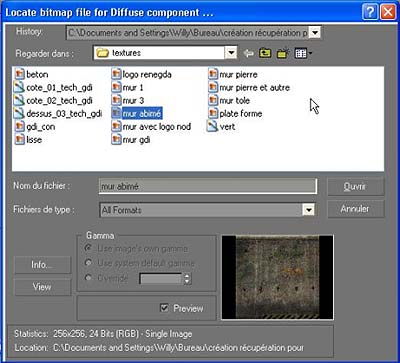Select the file named mur 3
The height and width of the screenshot is (363, 400).
click(x=133, y=101)
